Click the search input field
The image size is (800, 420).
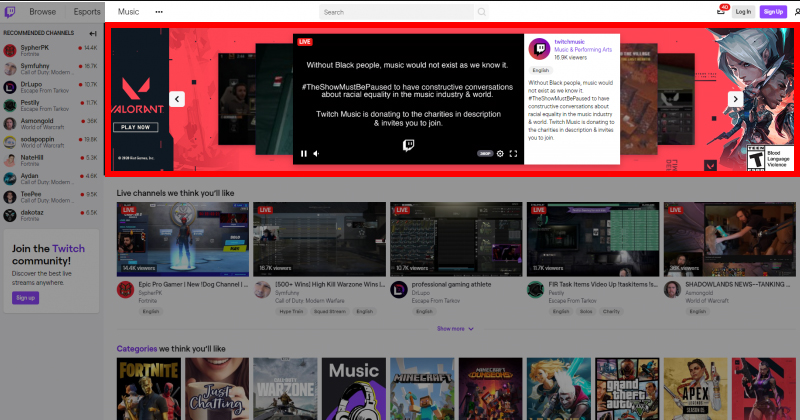397,12
